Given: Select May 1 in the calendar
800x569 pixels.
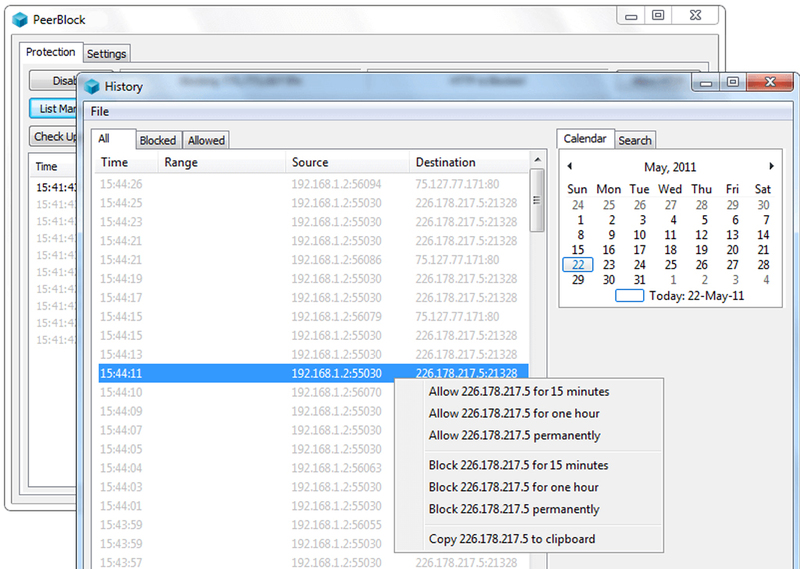Looking at the screenshot, I should [x=580, y=220].
